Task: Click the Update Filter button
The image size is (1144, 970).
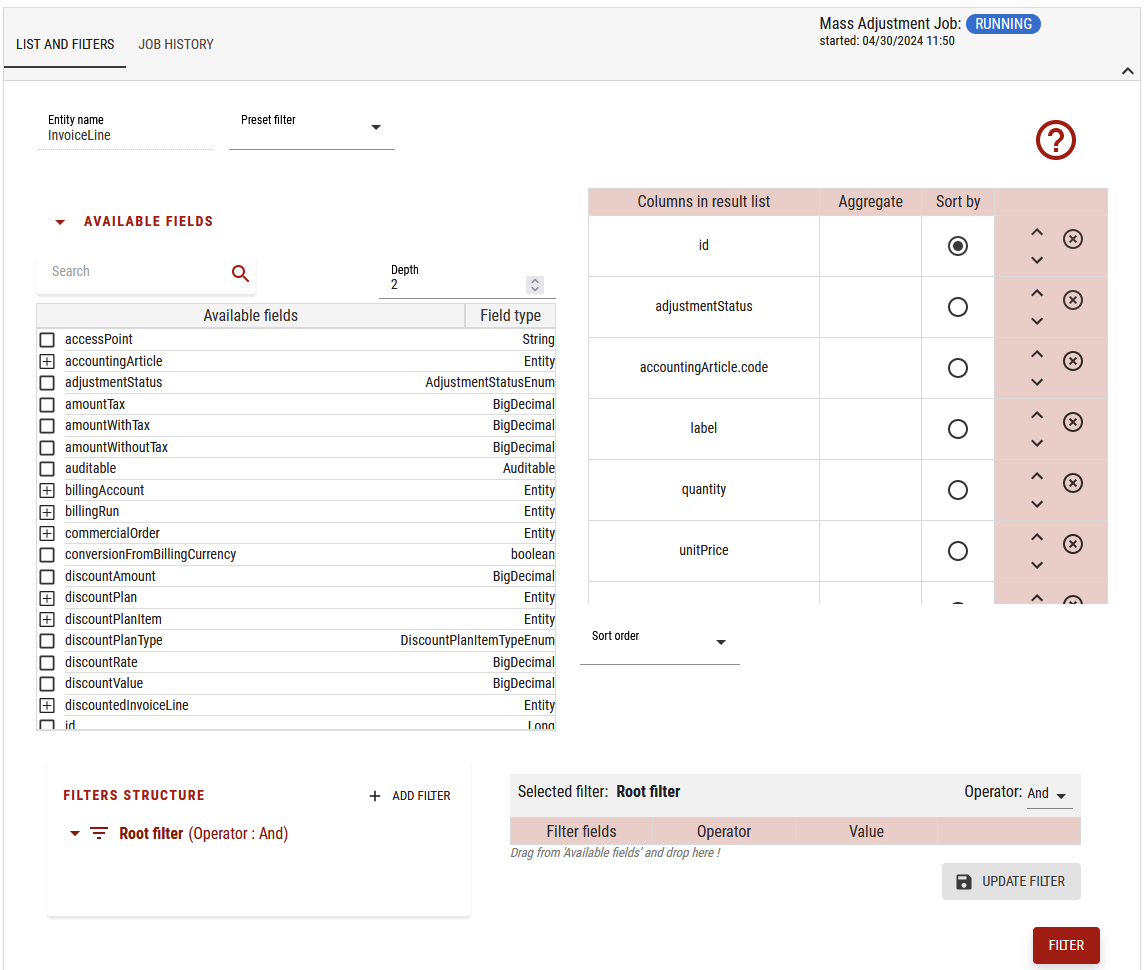Action: 1011,881
